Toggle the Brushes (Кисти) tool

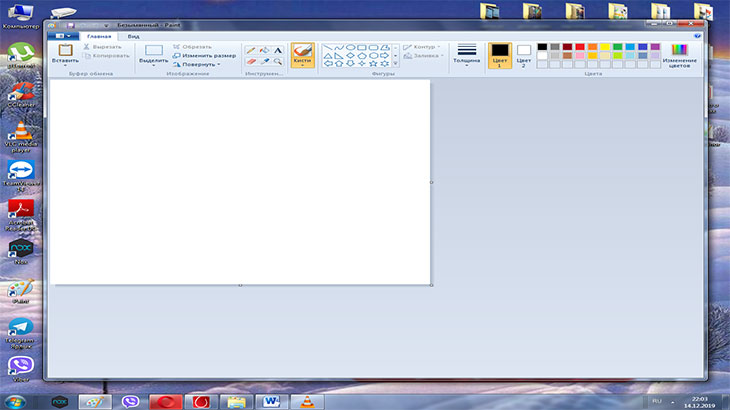tap(302, 52)
